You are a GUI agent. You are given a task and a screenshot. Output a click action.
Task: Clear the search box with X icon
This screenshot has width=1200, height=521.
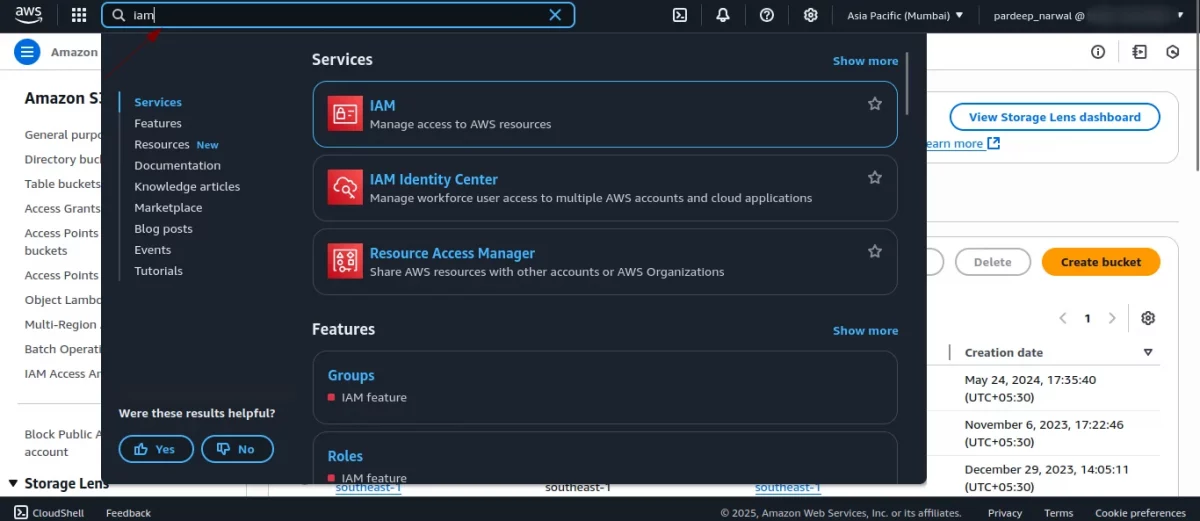coord(556,15)
